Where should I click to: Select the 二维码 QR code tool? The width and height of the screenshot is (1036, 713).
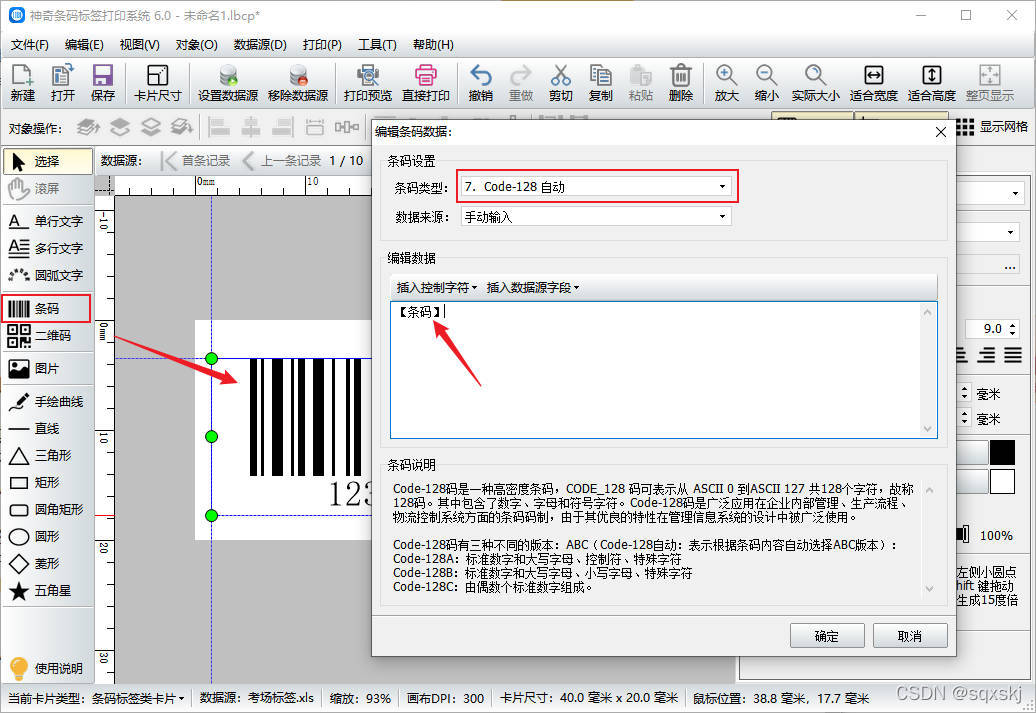tap(48, 336)
